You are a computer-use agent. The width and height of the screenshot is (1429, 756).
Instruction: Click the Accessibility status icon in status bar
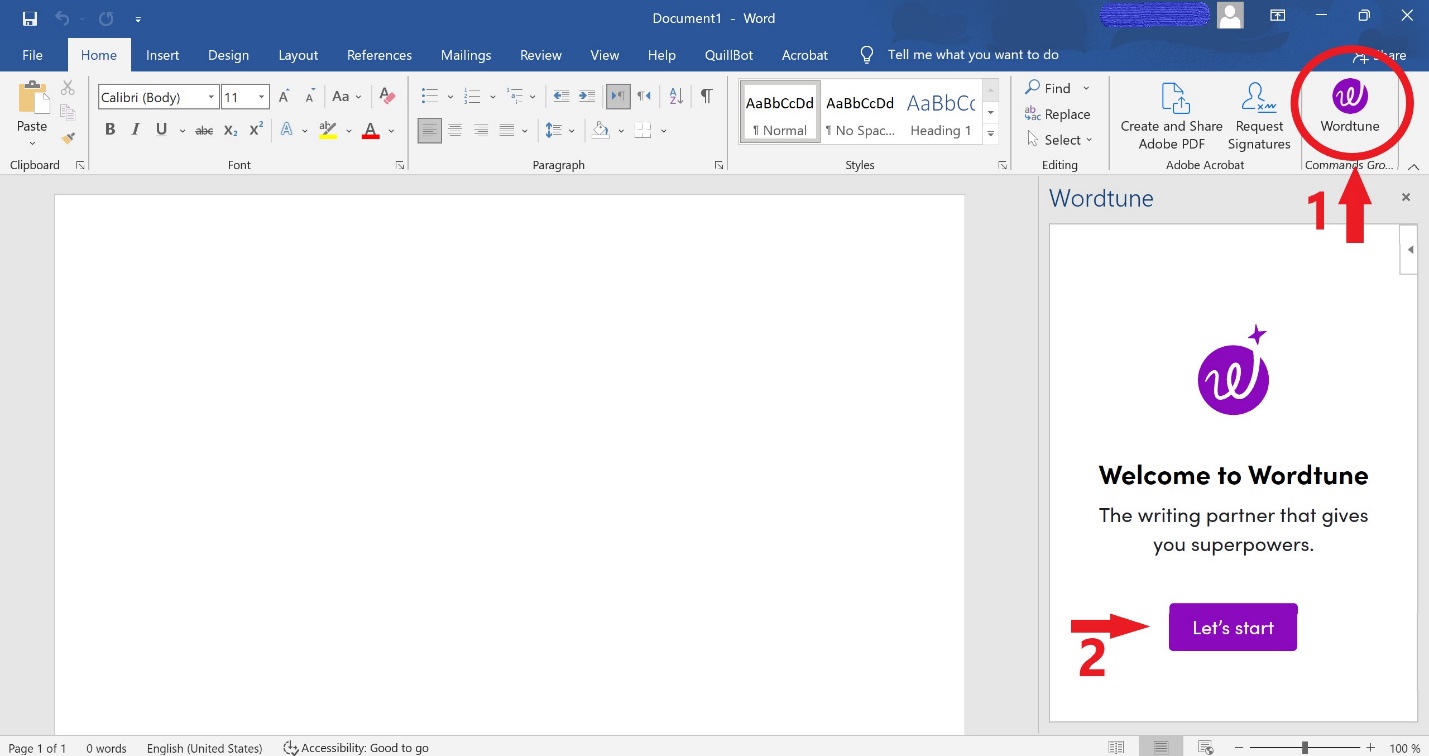tap(291, 747)
